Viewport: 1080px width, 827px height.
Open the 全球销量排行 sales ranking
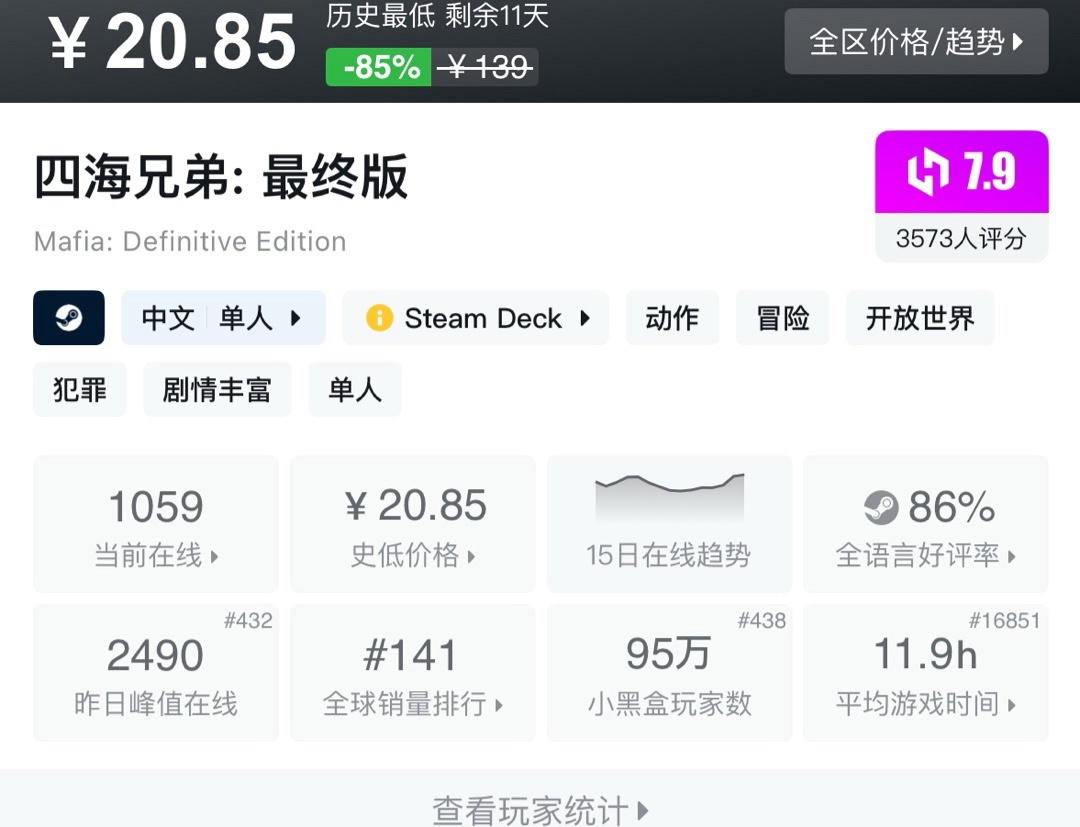coord(413,672)
